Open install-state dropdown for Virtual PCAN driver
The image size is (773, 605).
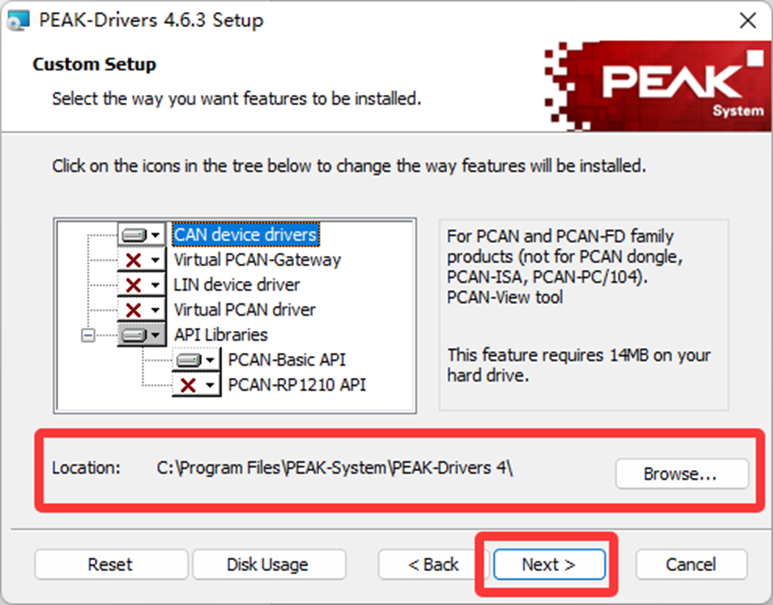pos(141,310)
